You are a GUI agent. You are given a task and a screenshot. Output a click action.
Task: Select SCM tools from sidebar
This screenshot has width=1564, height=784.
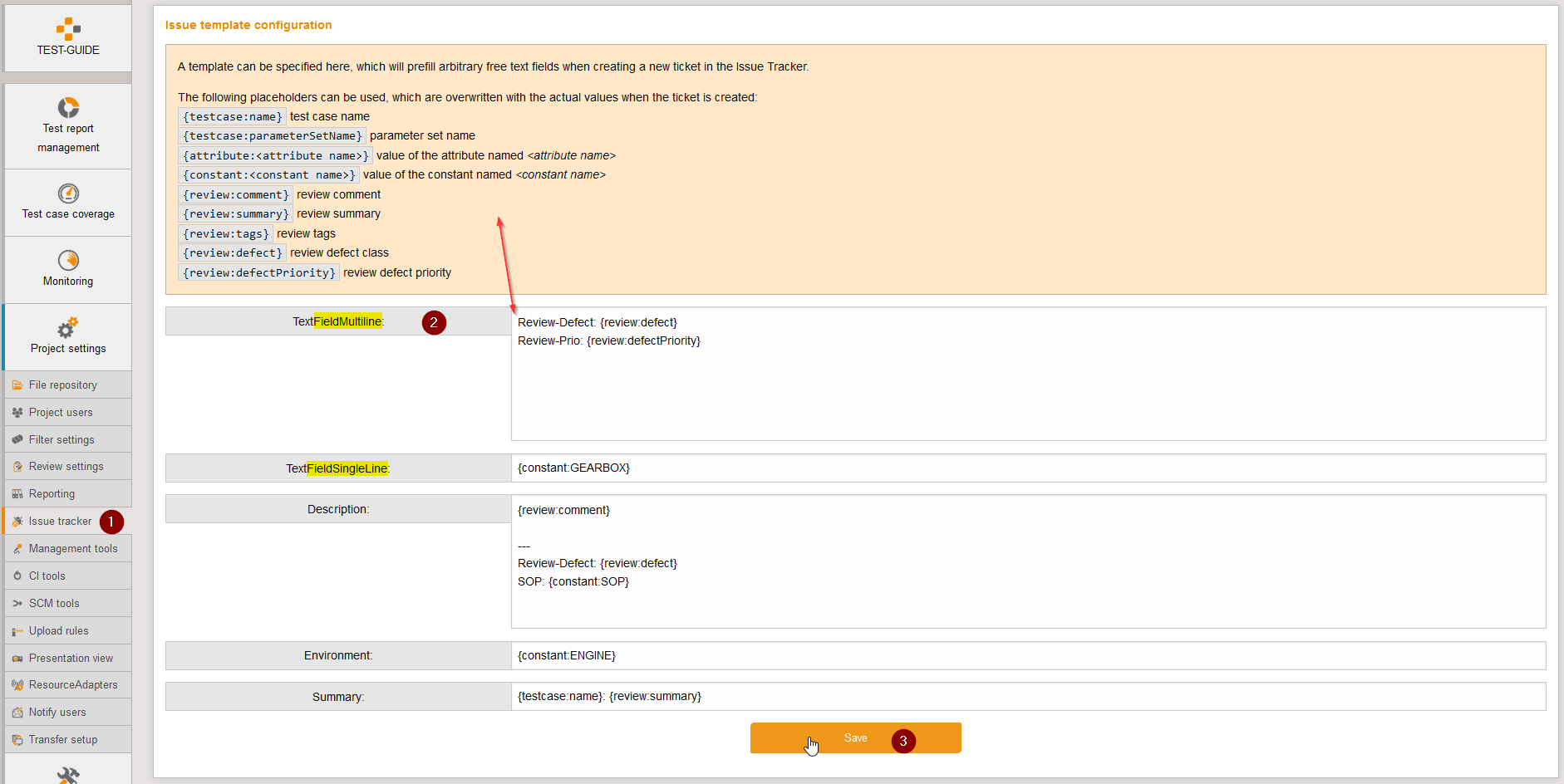pyautogui.click(x=54, y=604)
